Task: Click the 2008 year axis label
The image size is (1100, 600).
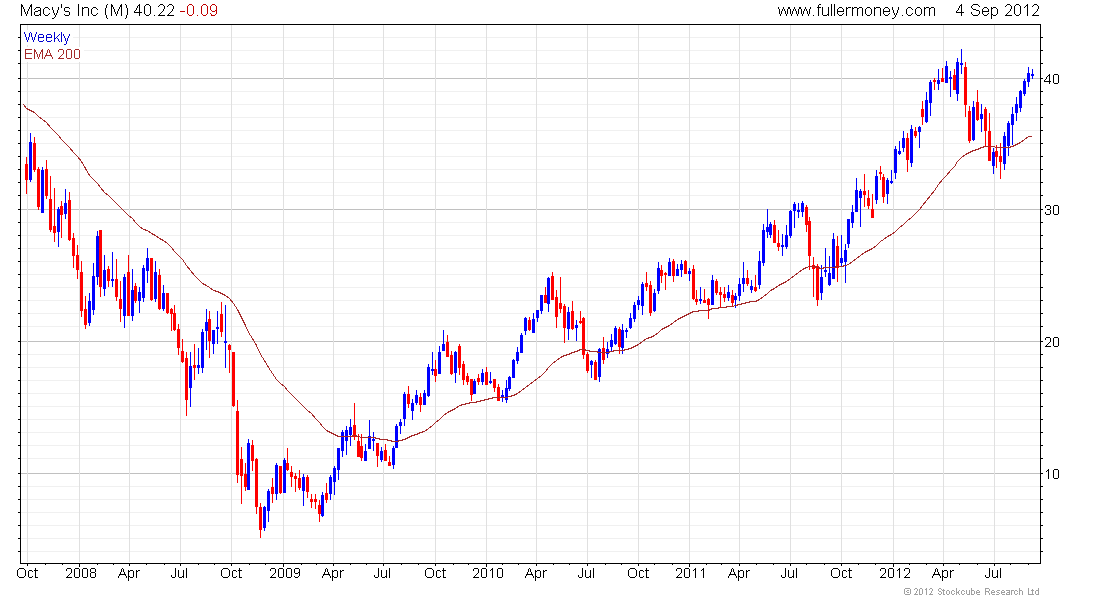Action: point(81,573)
